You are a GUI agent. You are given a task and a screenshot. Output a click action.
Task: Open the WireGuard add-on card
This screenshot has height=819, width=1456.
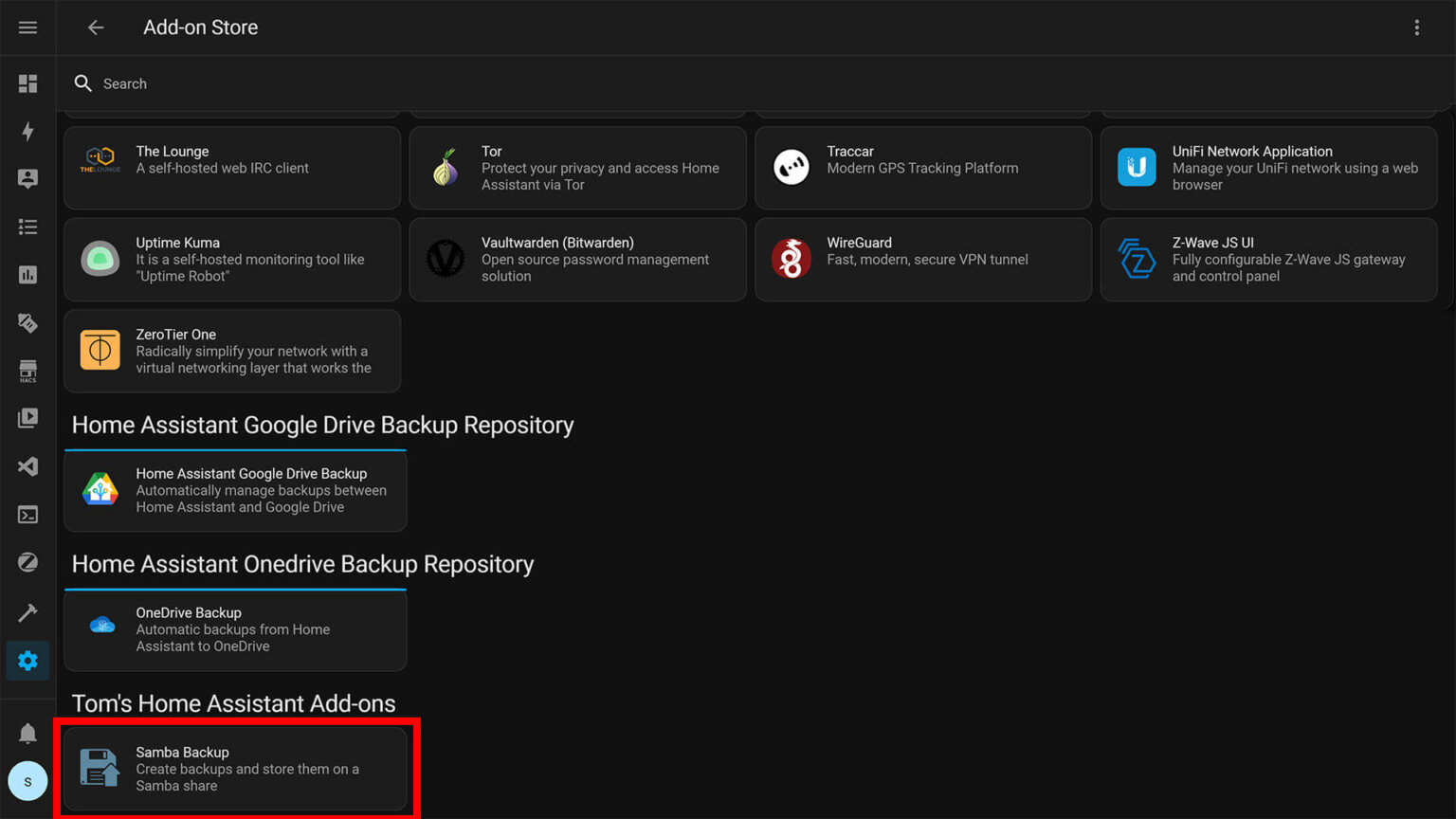[922, 258]
